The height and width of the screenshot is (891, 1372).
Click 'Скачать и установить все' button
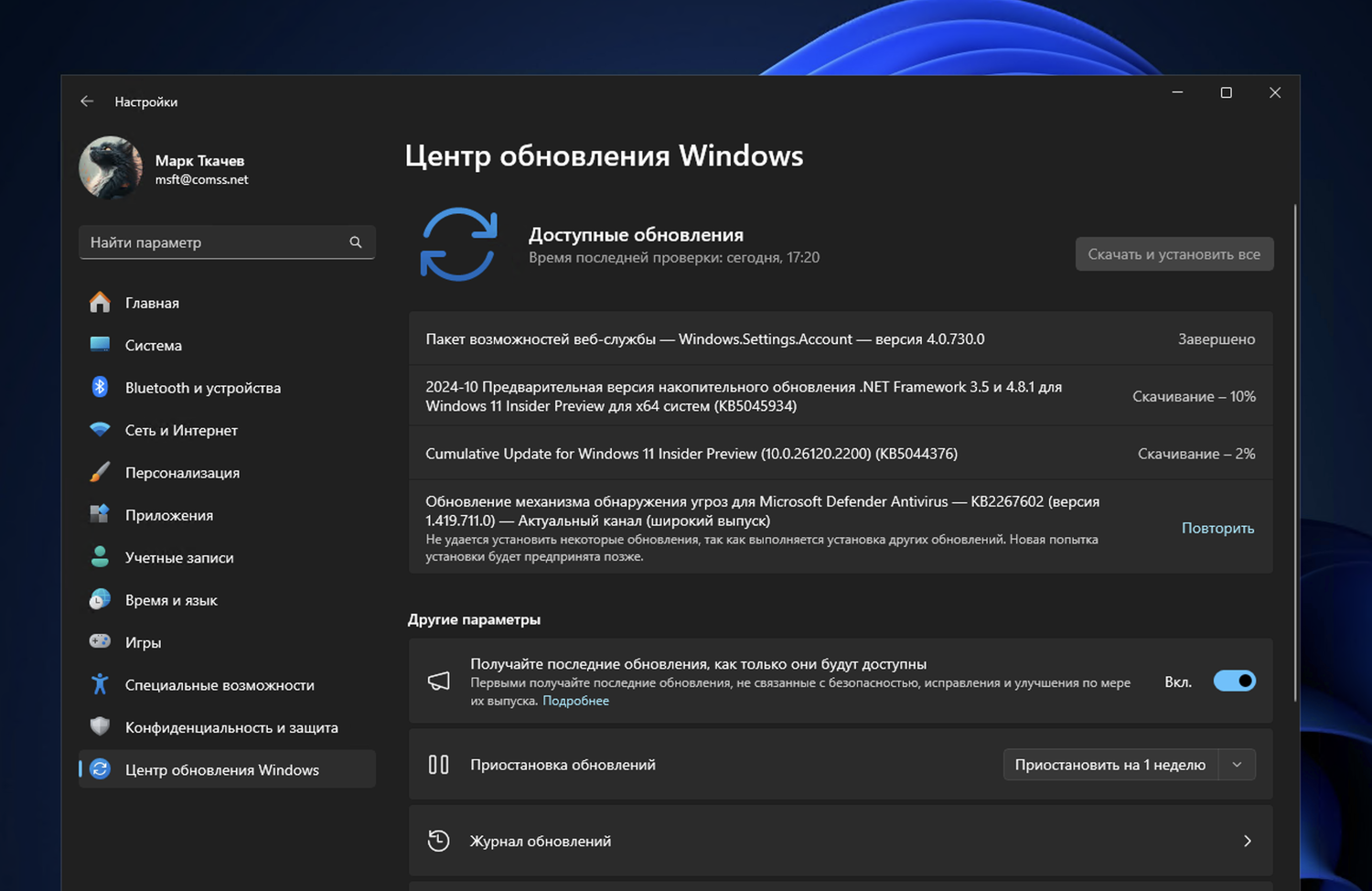pyautogui.click(x=1174, y=254)
